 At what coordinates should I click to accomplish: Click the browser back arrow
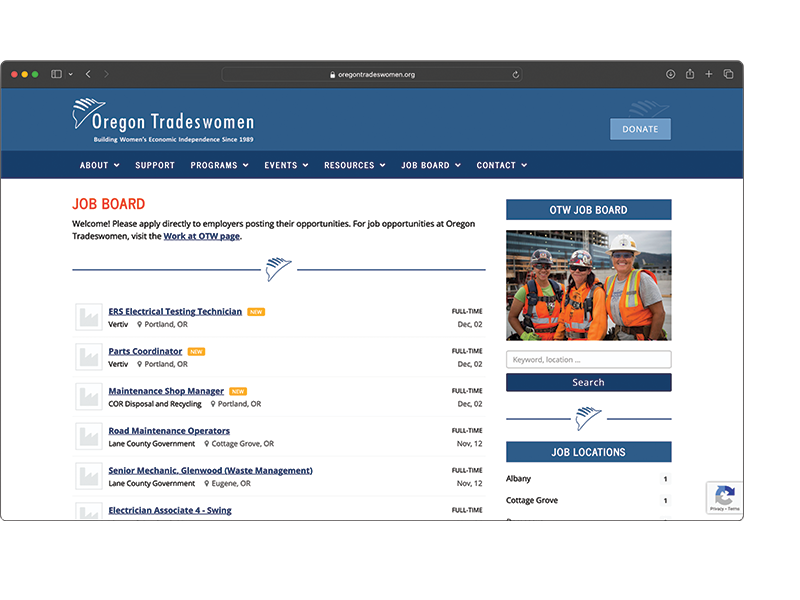coord(88,74)
